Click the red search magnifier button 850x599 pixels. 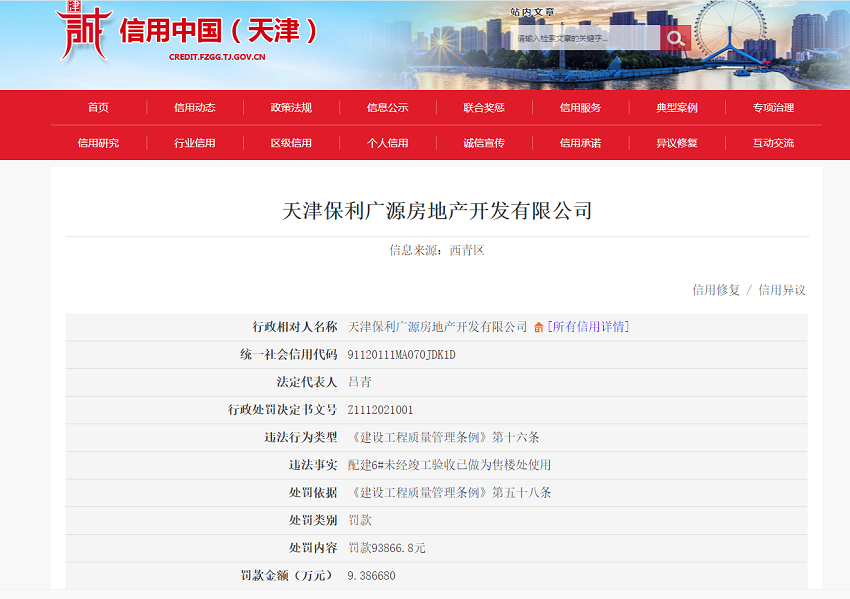click(675, 38)
